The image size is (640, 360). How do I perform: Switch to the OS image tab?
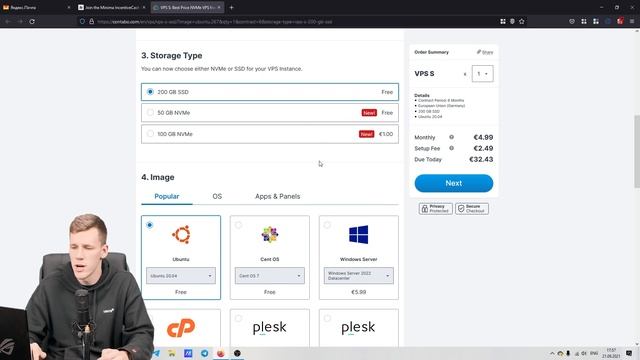click(217, 196)
